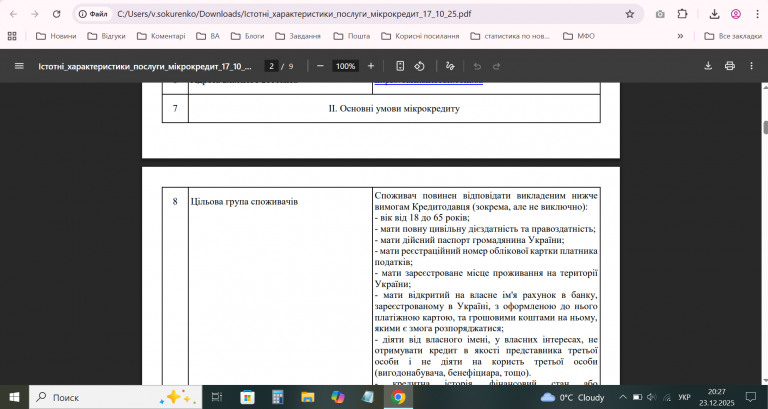Open the tab groups grid icon
Screen dimensions: 768x409
coord(12,36)
